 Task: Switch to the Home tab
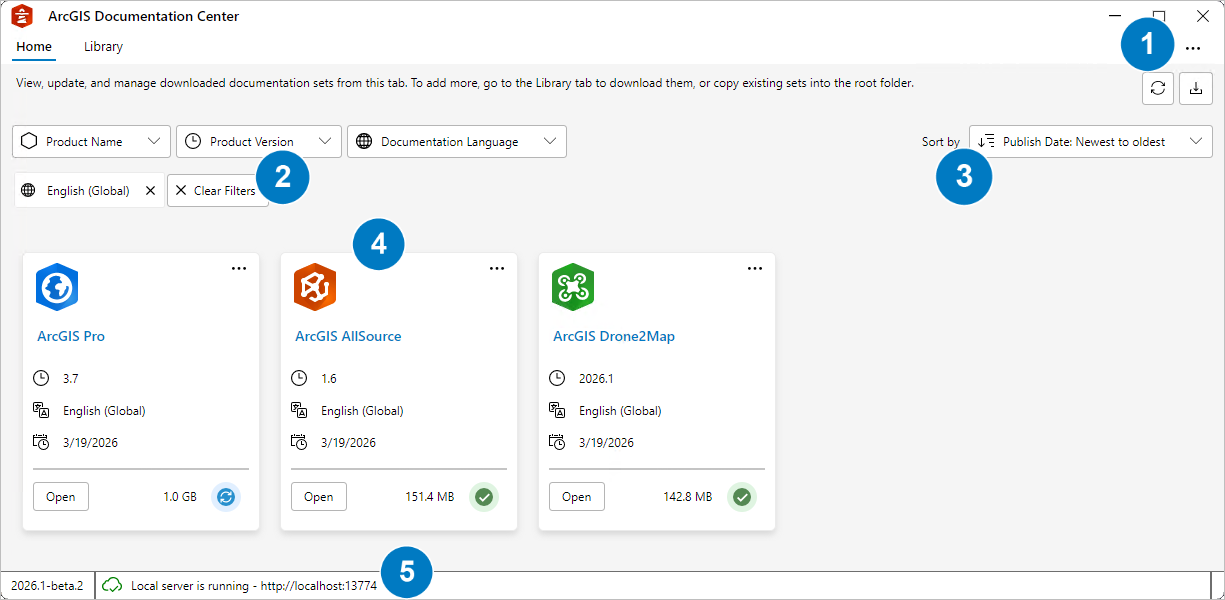34,47
